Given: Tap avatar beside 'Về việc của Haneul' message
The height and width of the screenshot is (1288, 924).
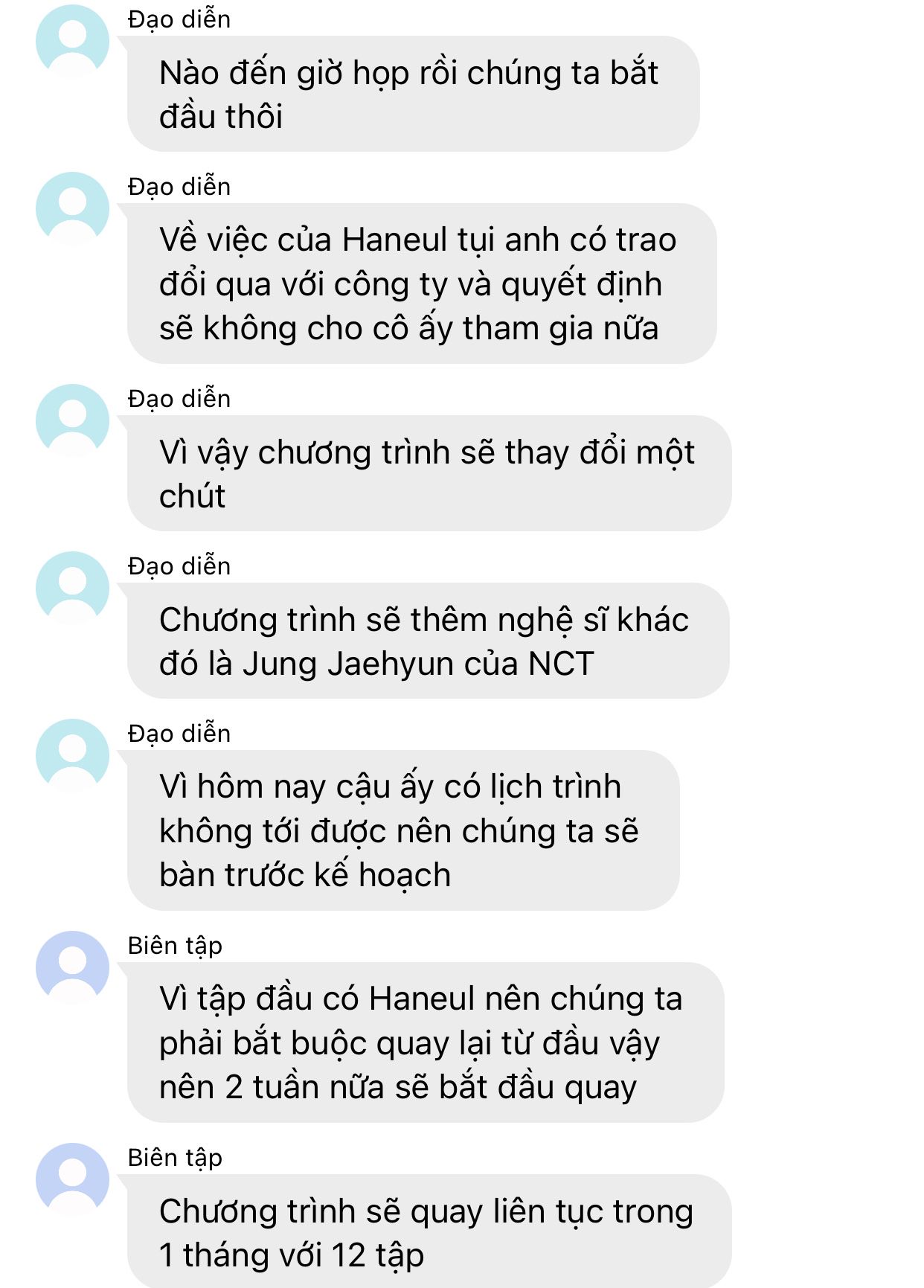Looking at the screenshot, I should coord(72,208).
